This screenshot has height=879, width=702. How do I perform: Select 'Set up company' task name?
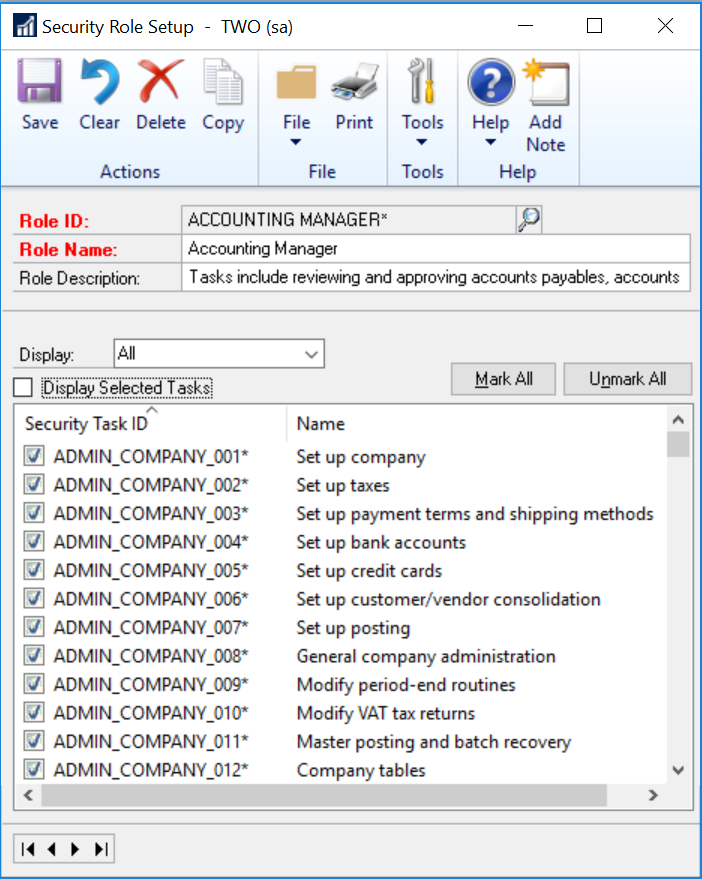click(x=361, y=457)
